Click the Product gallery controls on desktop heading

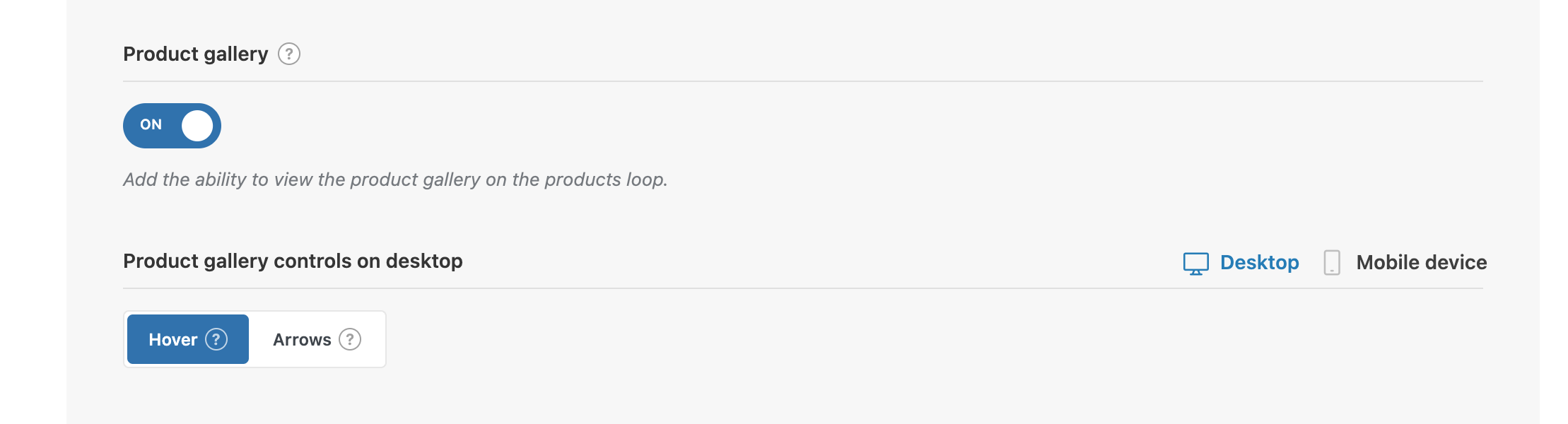pos(293,261)
